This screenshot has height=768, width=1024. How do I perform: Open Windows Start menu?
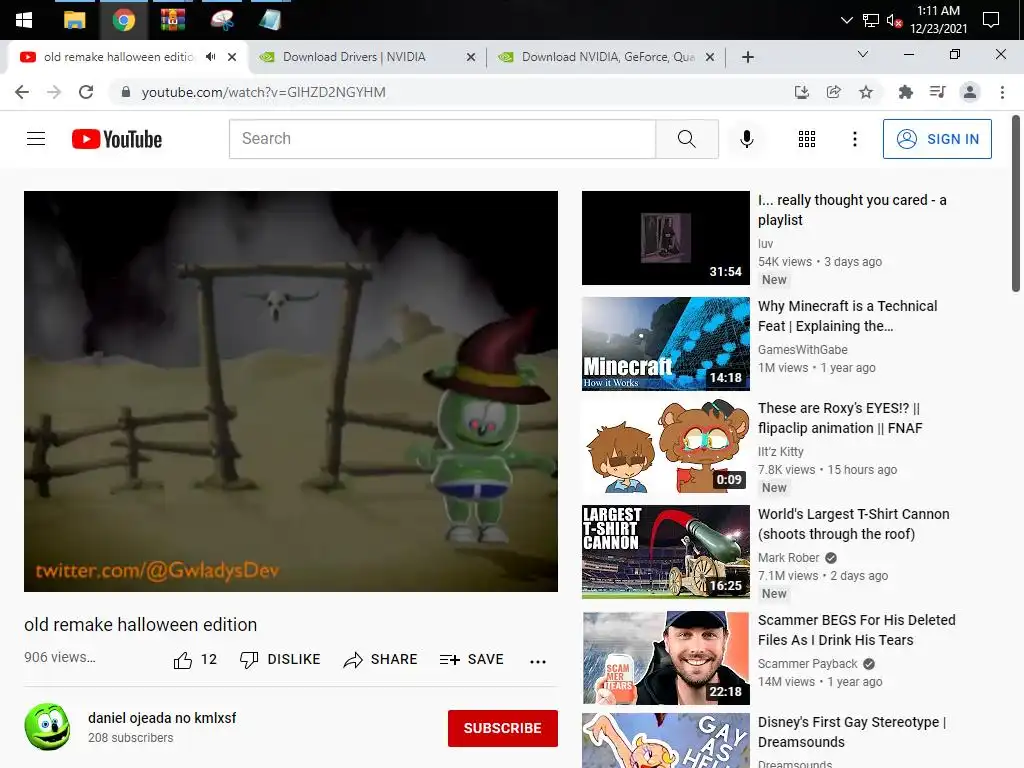coord(24,20)
